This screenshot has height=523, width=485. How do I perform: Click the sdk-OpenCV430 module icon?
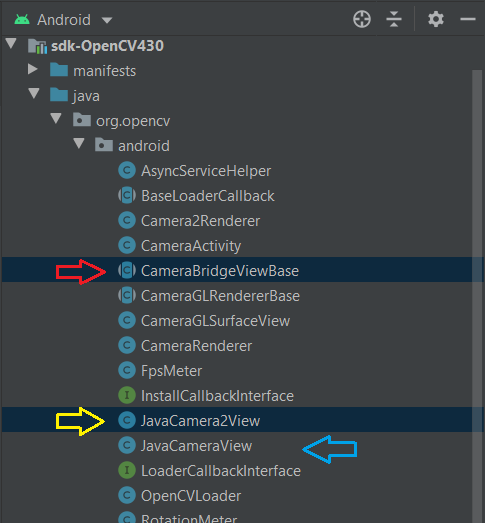pyautogui.click(x=37, y=46)
